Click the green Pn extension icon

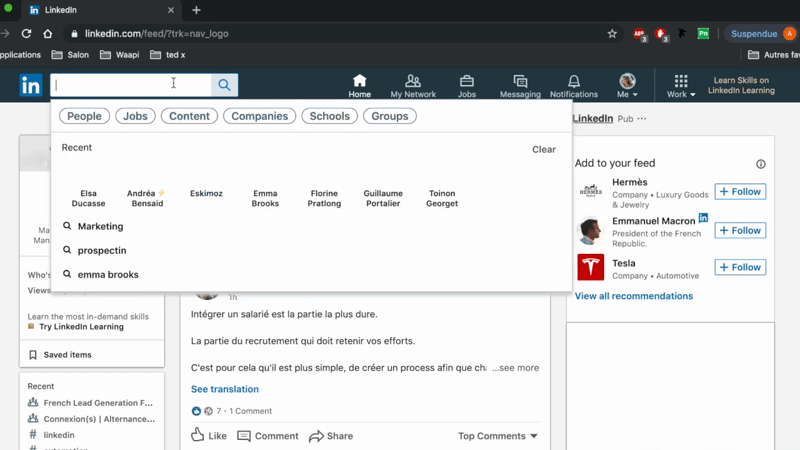point(704,34)
